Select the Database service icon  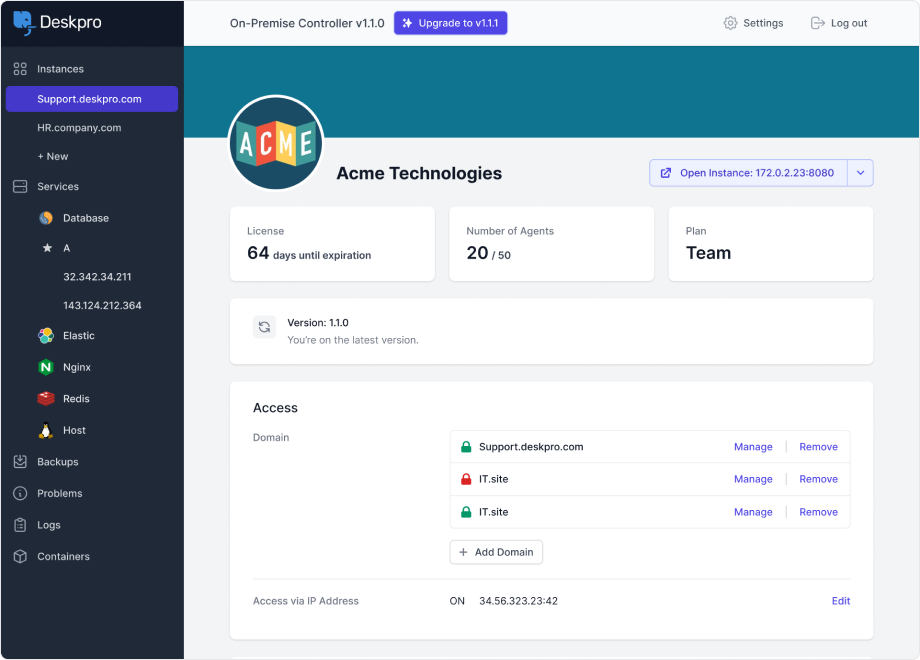pos(45,218)
